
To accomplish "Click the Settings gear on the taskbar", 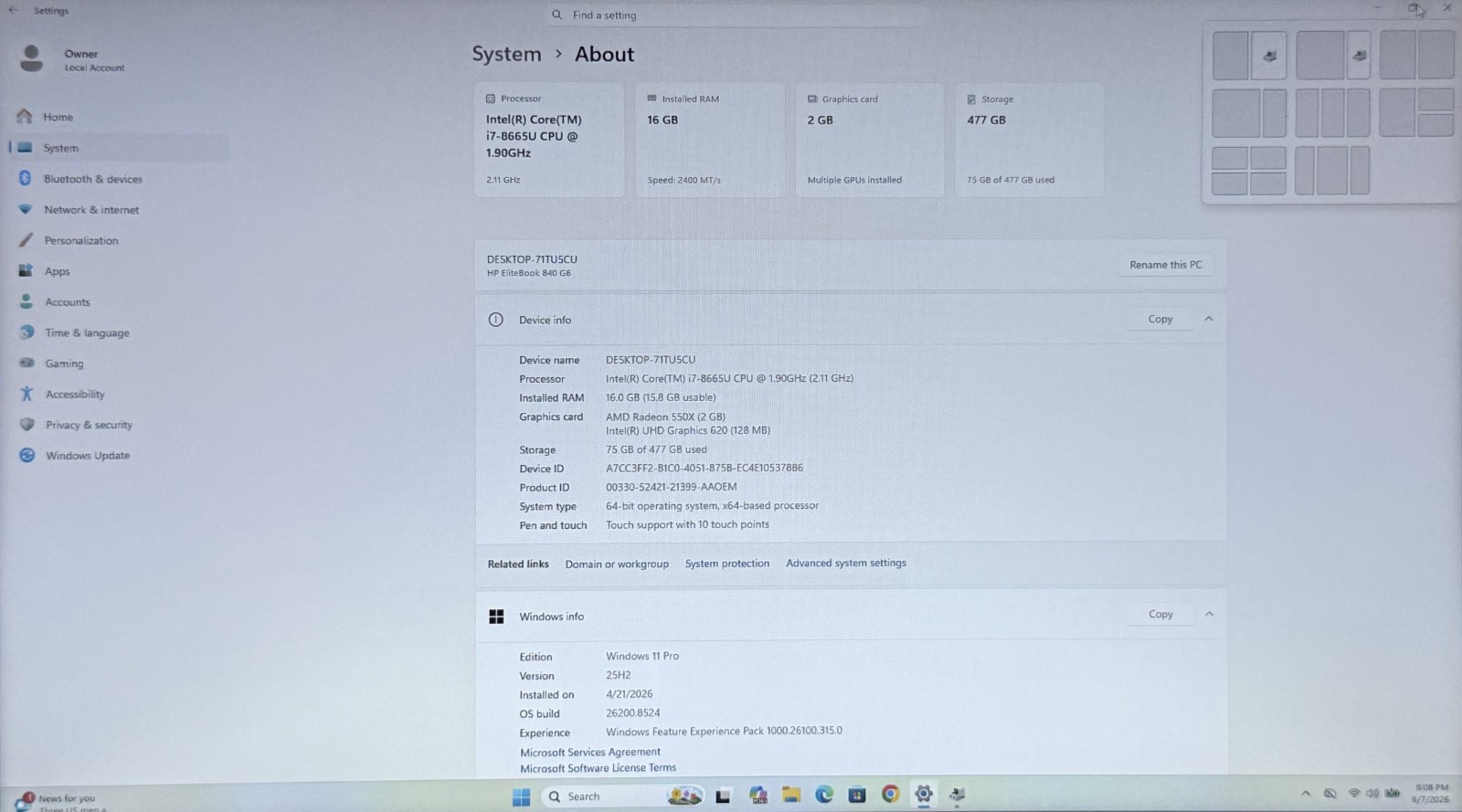I will point(924,794).
